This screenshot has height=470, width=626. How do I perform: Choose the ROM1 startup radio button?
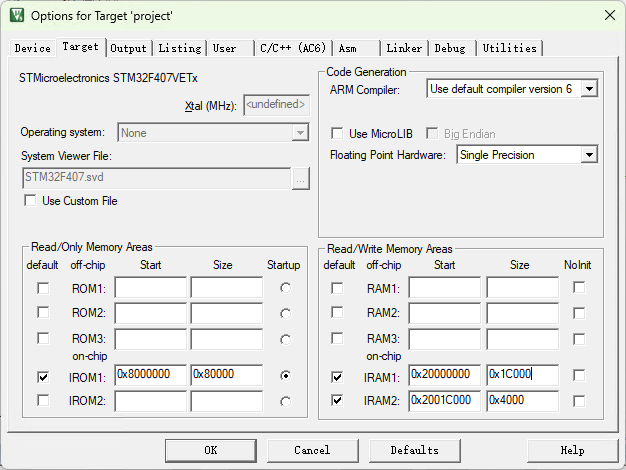pyautogui.click(x=288, y=288)
